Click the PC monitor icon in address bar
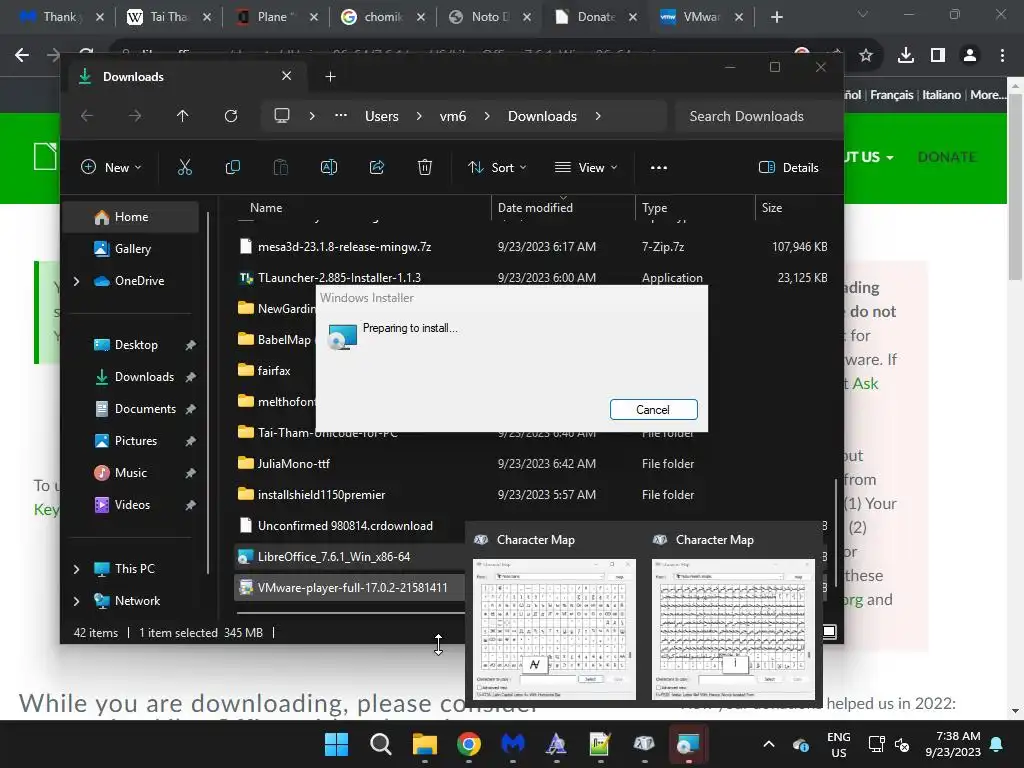 281,116
